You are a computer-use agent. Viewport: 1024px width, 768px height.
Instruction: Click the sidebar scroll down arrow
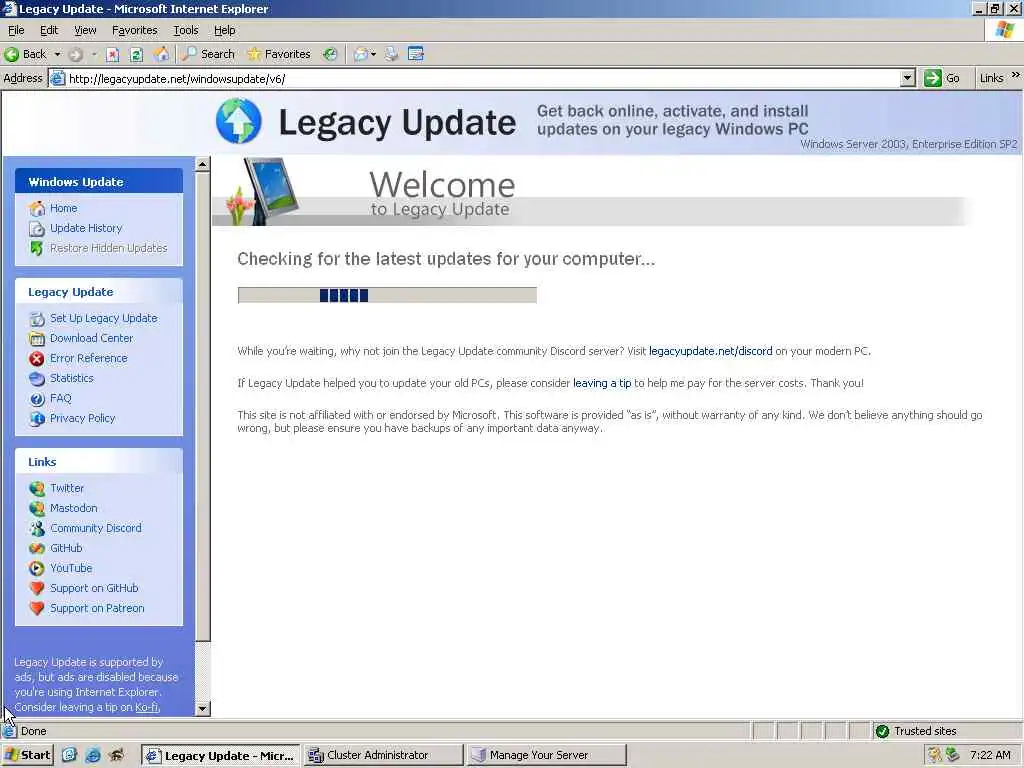click(202, 709)
